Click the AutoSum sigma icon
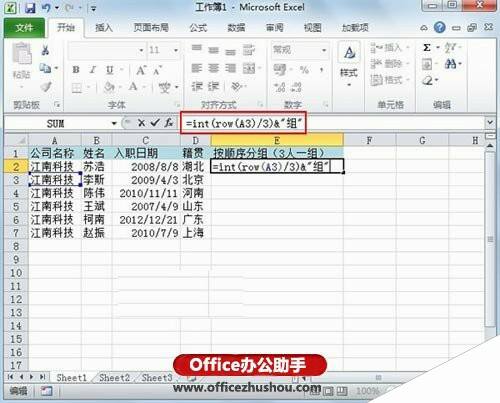Screen dimensions: 500x403 (427, 48)
